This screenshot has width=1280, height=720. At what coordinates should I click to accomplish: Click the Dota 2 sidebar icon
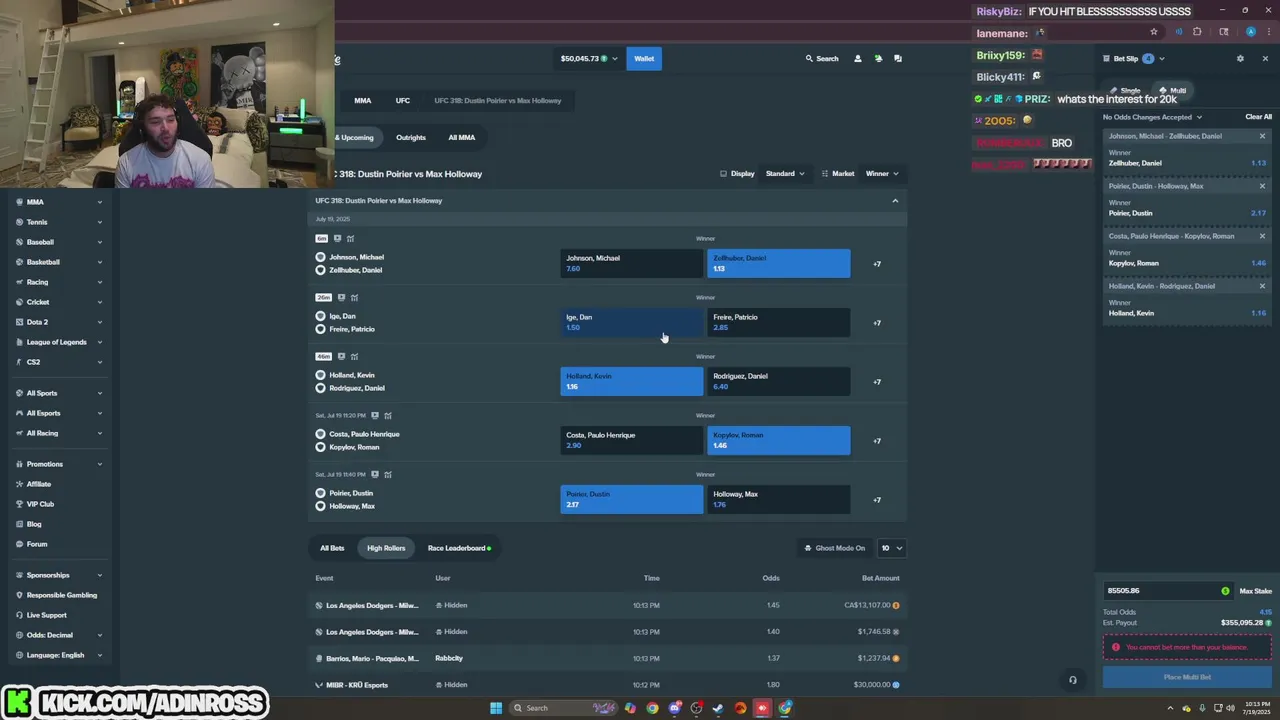tap(19, 322)
